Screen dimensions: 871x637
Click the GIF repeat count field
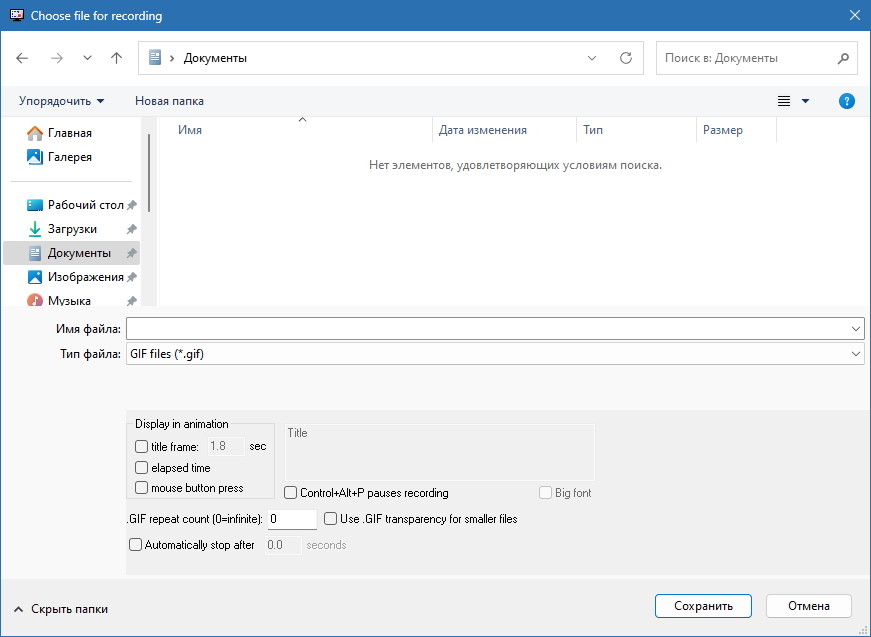(x=292, y=519)
